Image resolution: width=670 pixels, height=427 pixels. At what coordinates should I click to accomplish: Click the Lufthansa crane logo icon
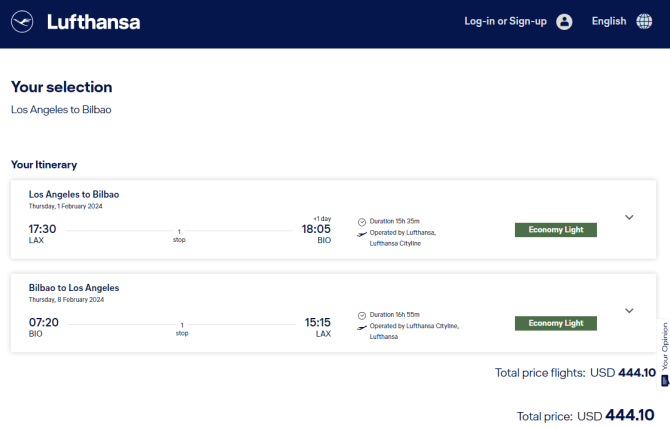[x=22, y=21]
